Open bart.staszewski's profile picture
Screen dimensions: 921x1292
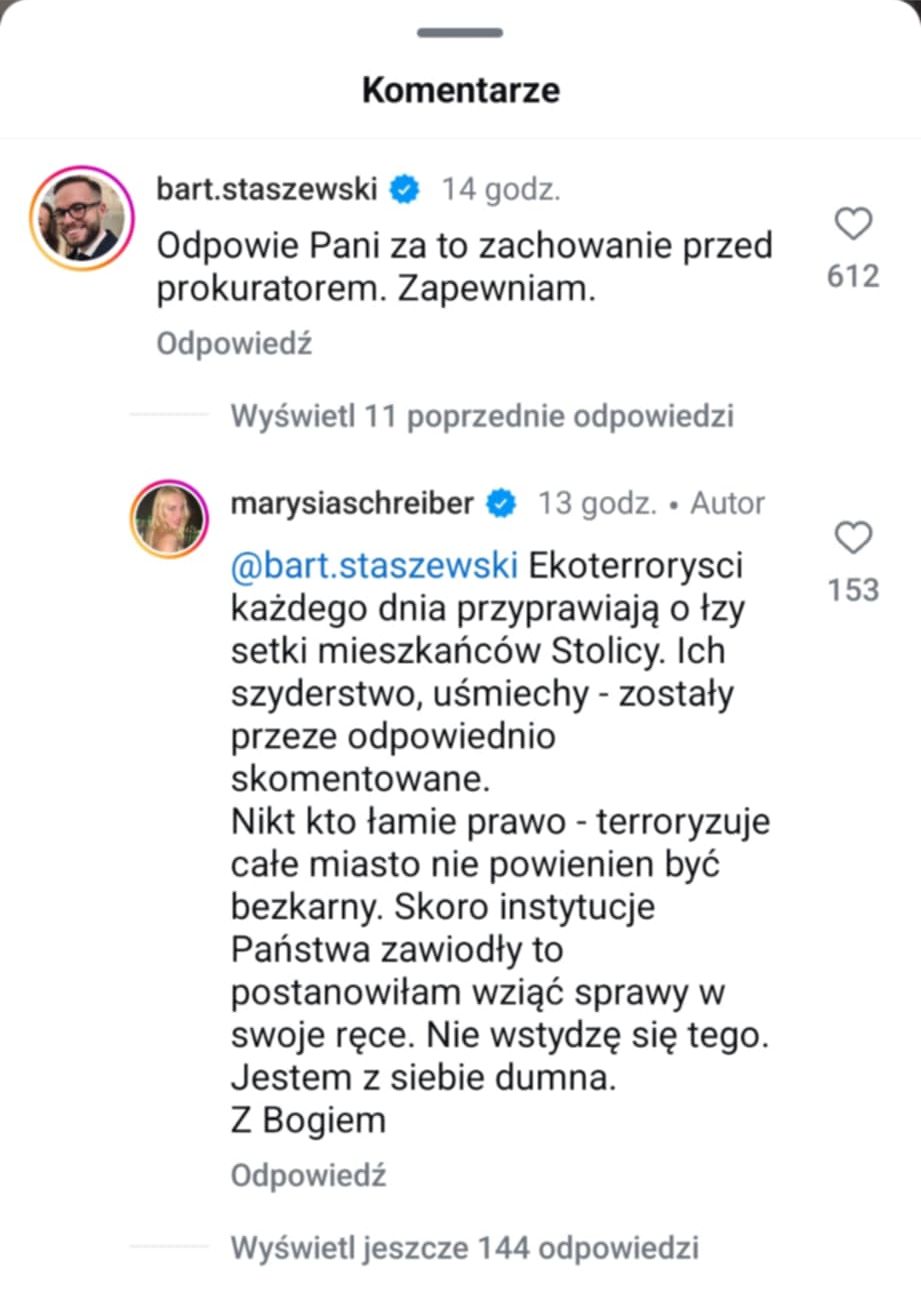pos(81,218)
